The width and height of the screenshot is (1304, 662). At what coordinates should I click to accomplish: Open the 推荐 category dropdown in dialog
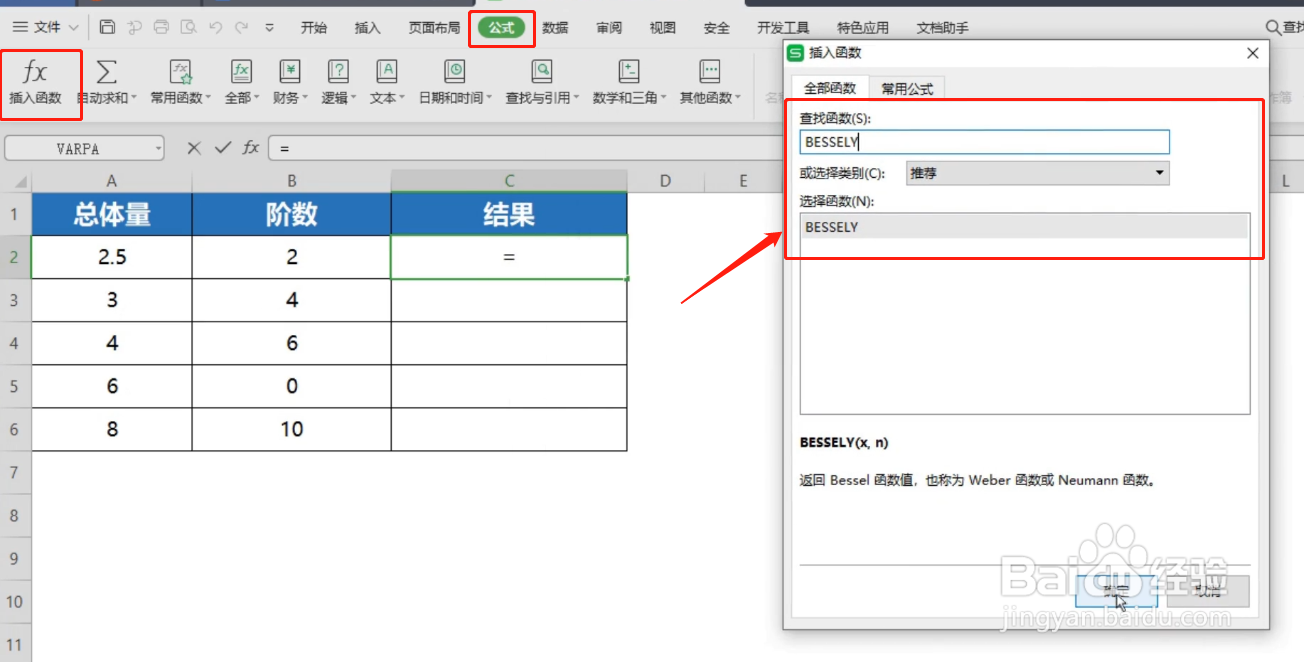pos(1159,172)
